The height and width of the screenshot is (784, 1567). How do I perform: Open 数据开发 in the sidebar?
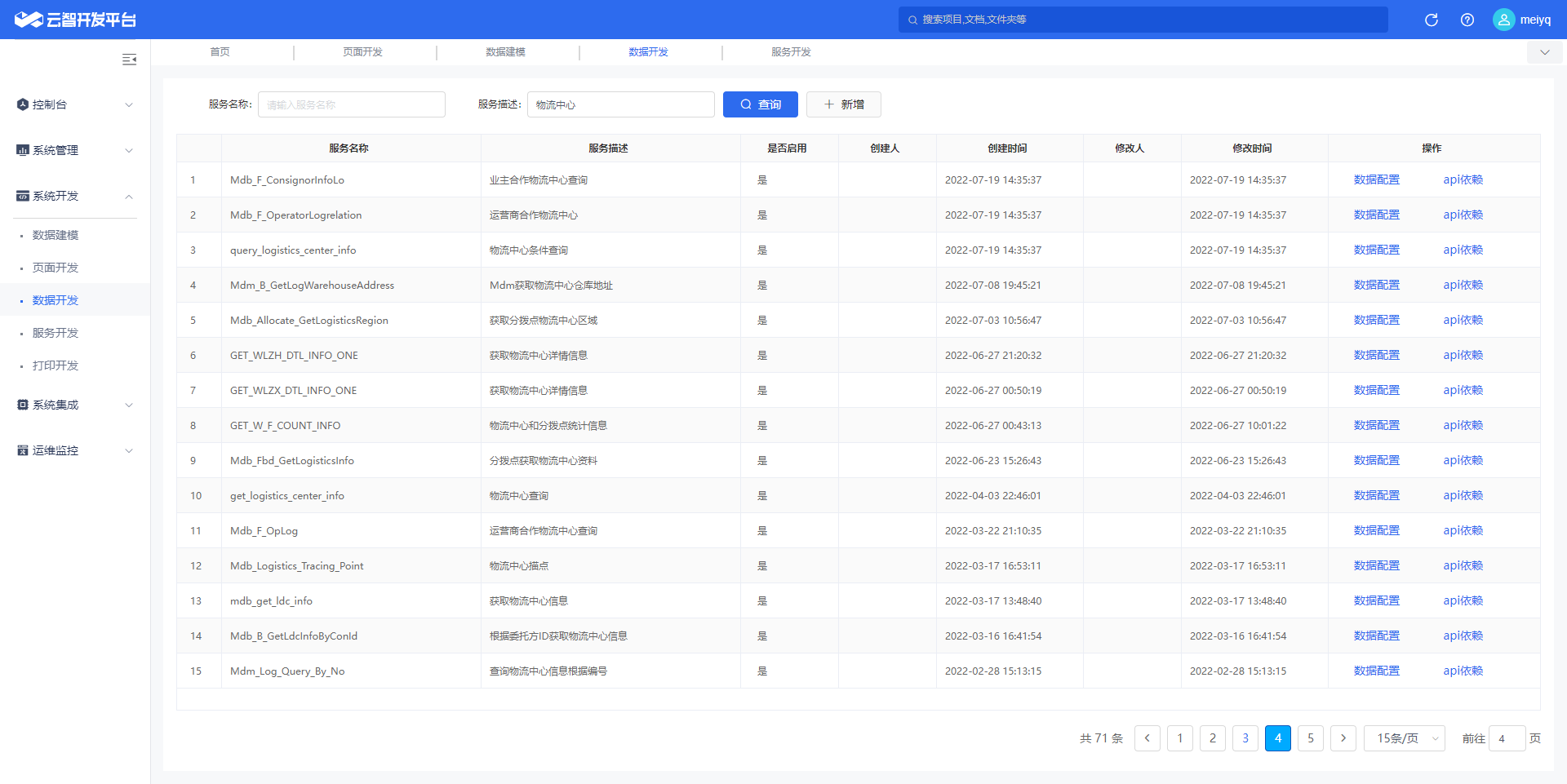(x=55, y=300)
